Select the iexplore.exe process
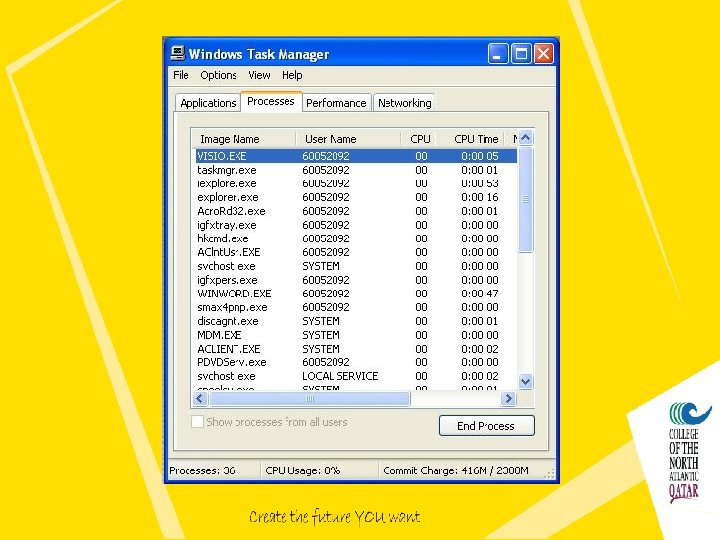This screenshot has width=720, height=540. click(356, 183)
